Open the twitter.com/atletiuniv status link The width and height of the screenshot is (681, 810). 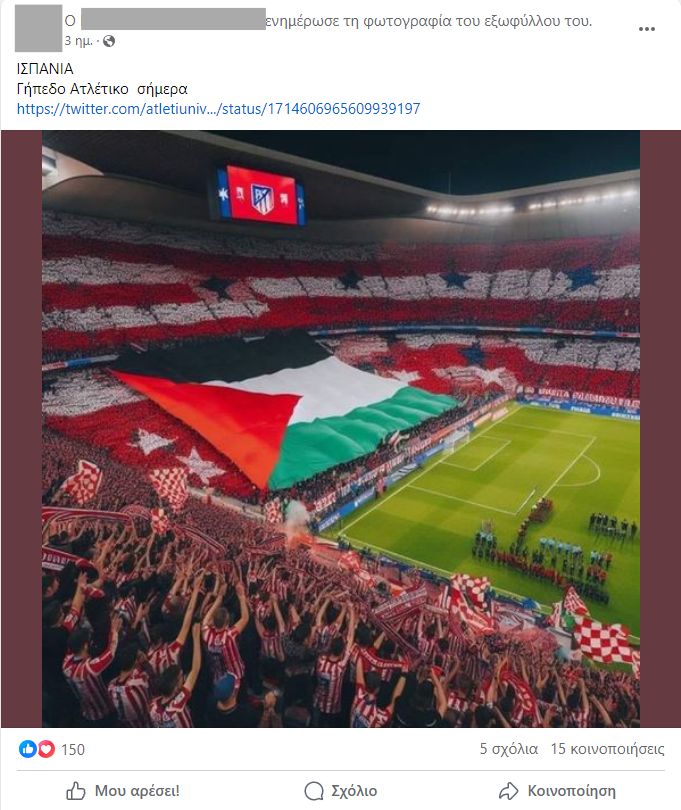pyautogui.click(x=219, y=109)
